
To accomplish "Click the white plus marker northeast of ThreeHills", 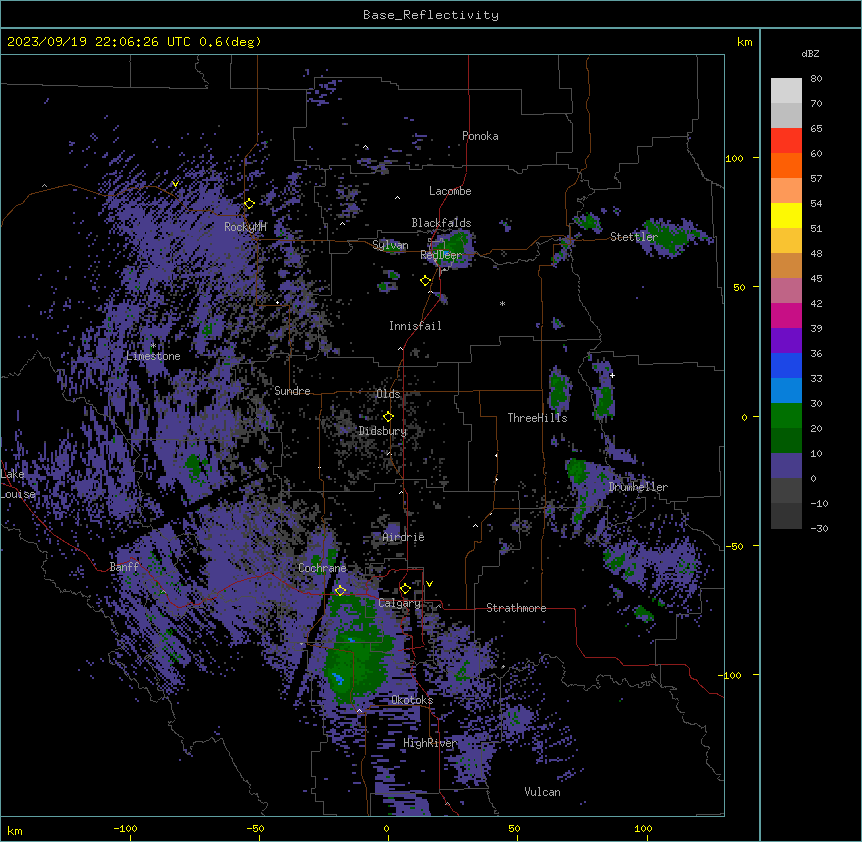I will pyautogui.click(x=612, y=375).
